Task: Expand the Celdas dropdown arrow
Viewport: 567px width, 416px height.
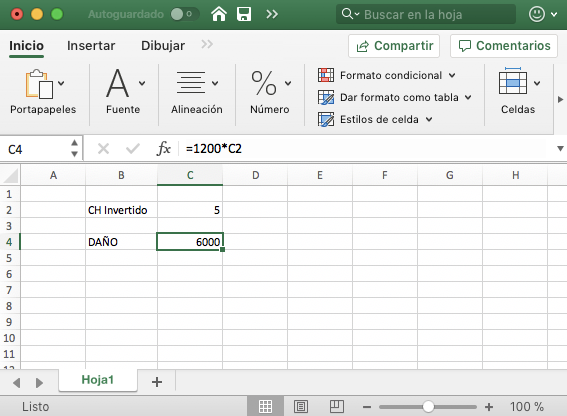Action: coord(537,84)
